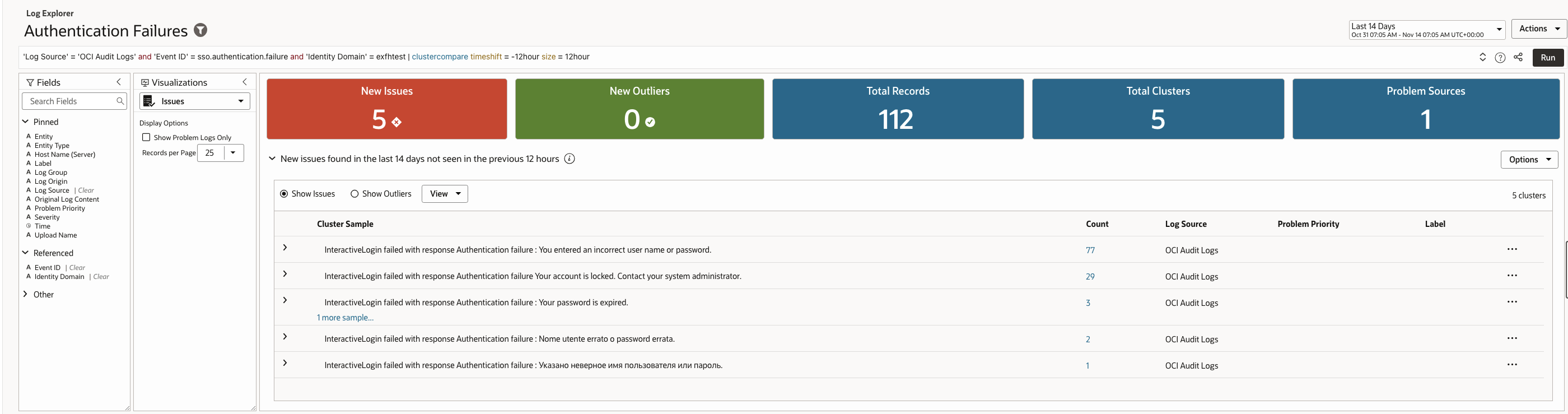Click the help question mark icon

coord(1500,57)
